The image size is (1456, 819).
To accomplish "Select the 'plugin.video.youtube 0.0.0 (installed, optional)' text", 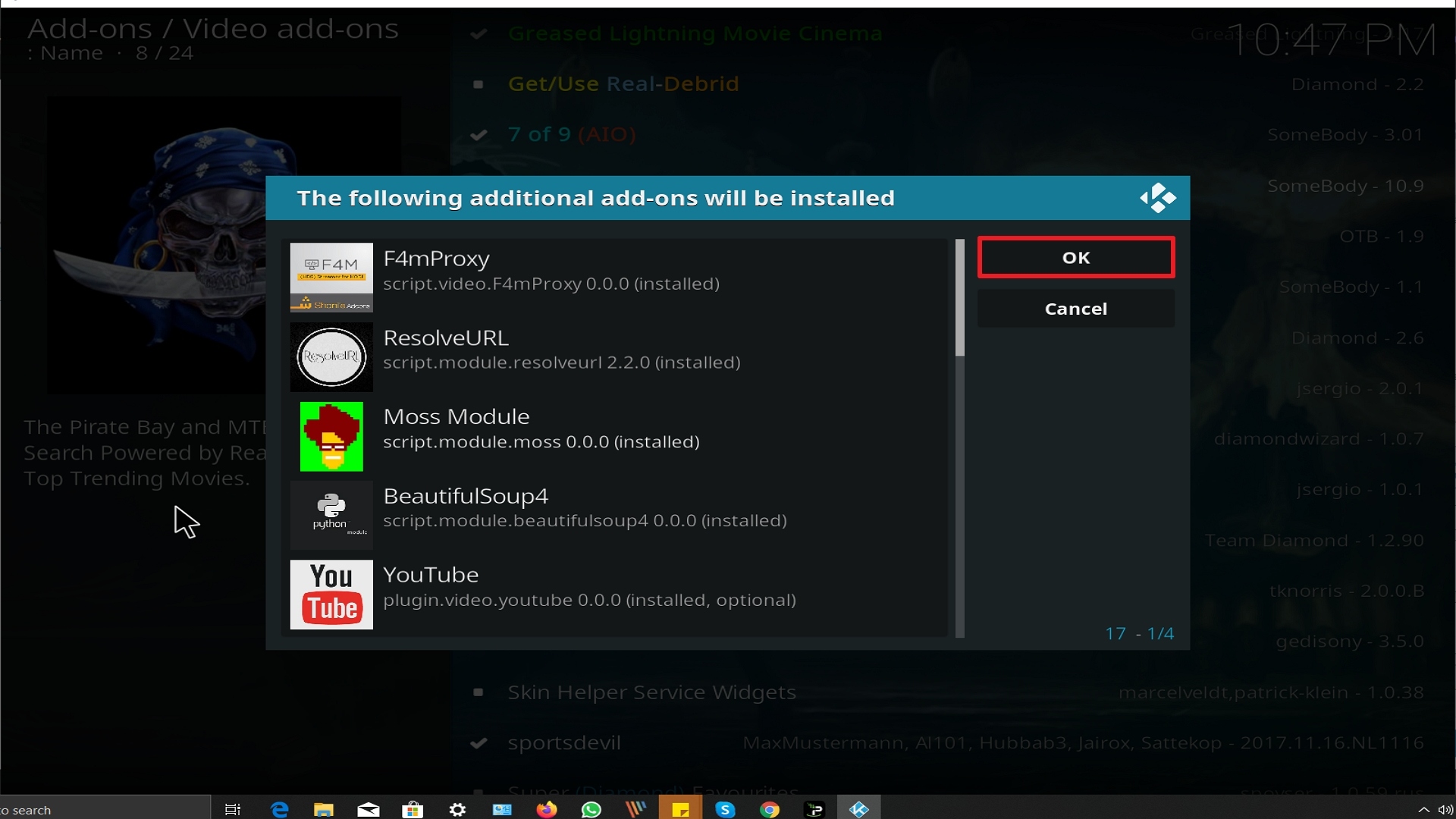I will coord(589,600).
